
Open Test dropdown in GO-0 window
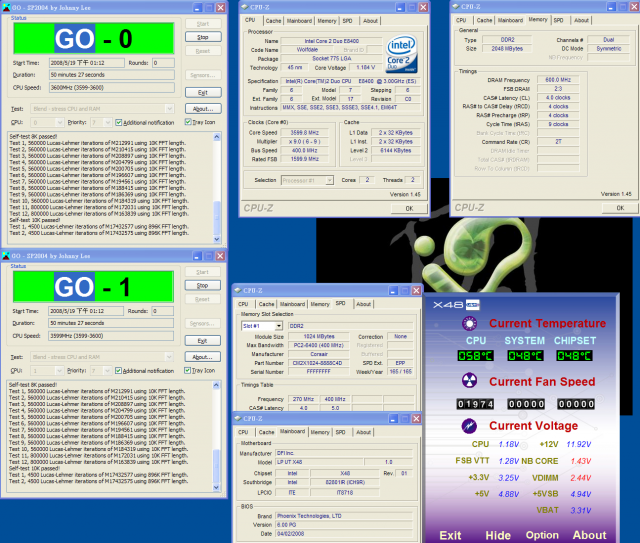tap(169, 109)
